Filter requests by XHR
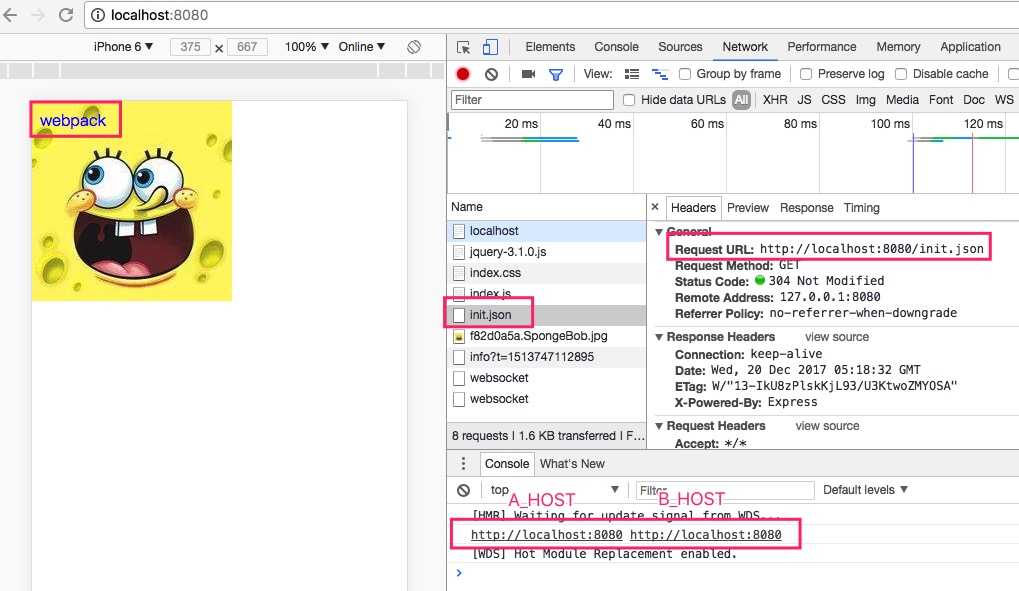Screen dimensions: 1019x591 pyautogui.click(x=775, y=99)
